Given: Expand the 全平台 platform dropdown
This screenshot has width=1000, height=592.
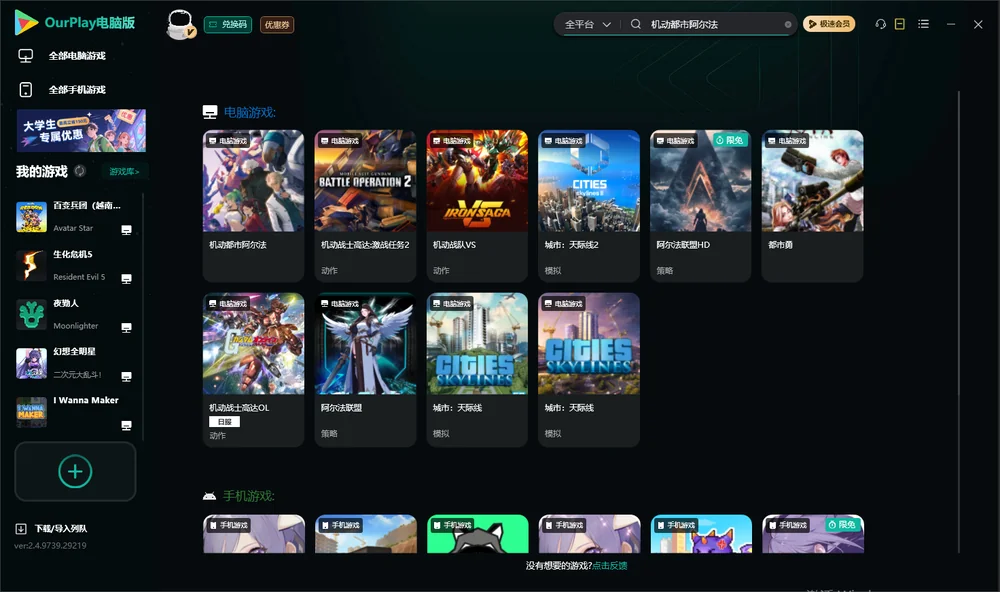Looking at the screenshot, I should tap(588, 24).
